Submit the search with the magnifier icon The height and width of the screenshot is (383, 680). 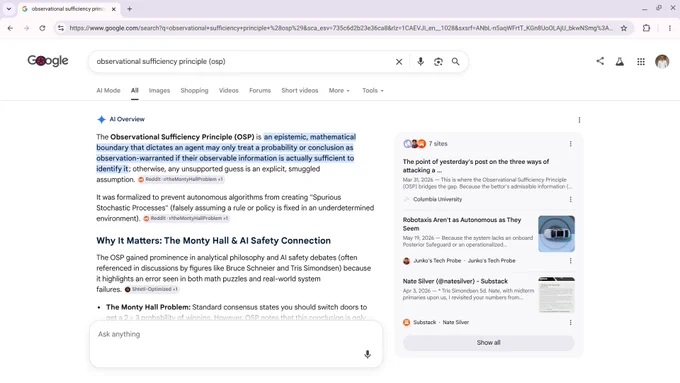(455, 62)
